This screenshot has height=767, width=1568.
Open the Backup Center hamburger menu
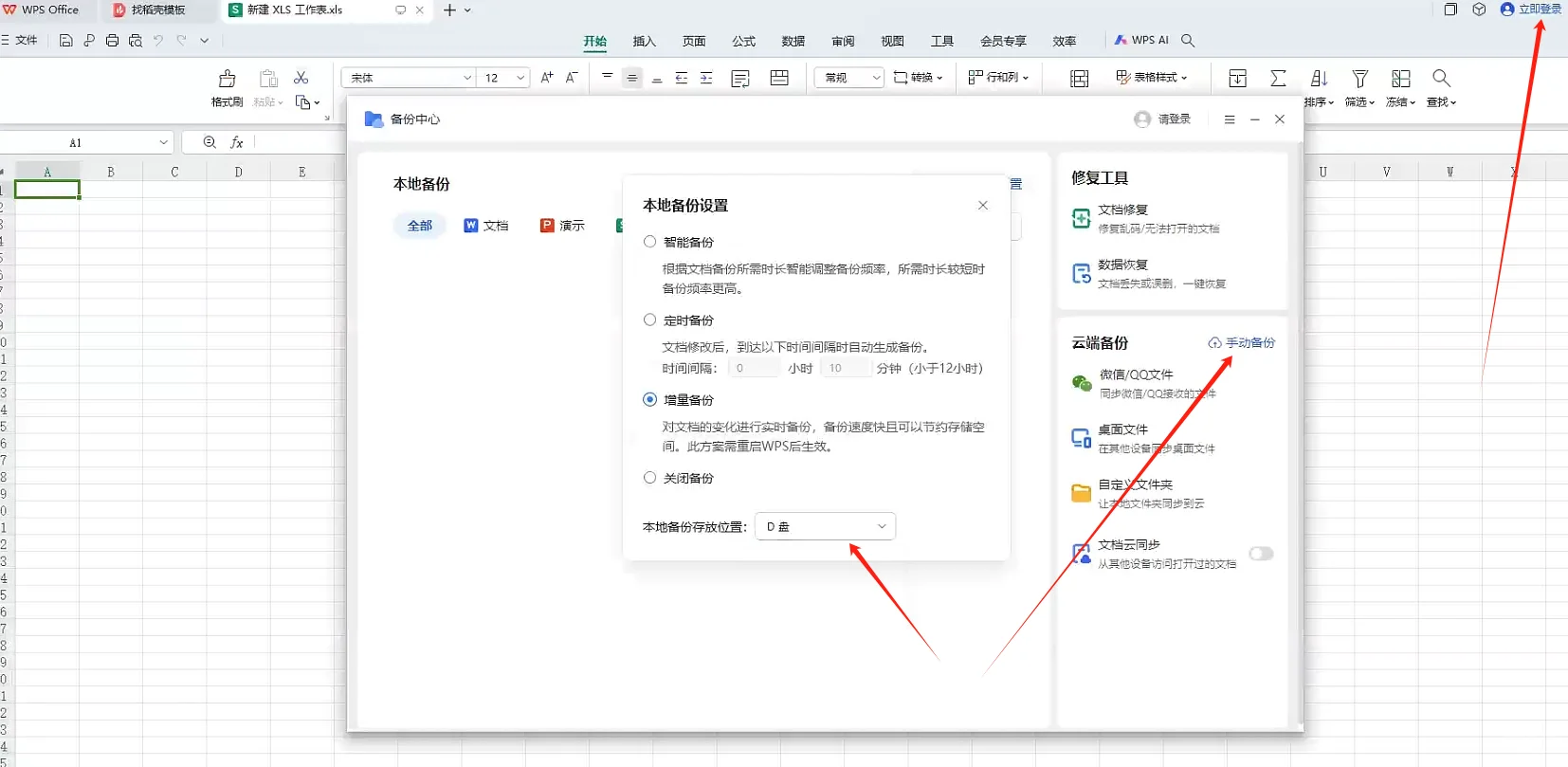pyautogui.click(x=1230, y=119)
